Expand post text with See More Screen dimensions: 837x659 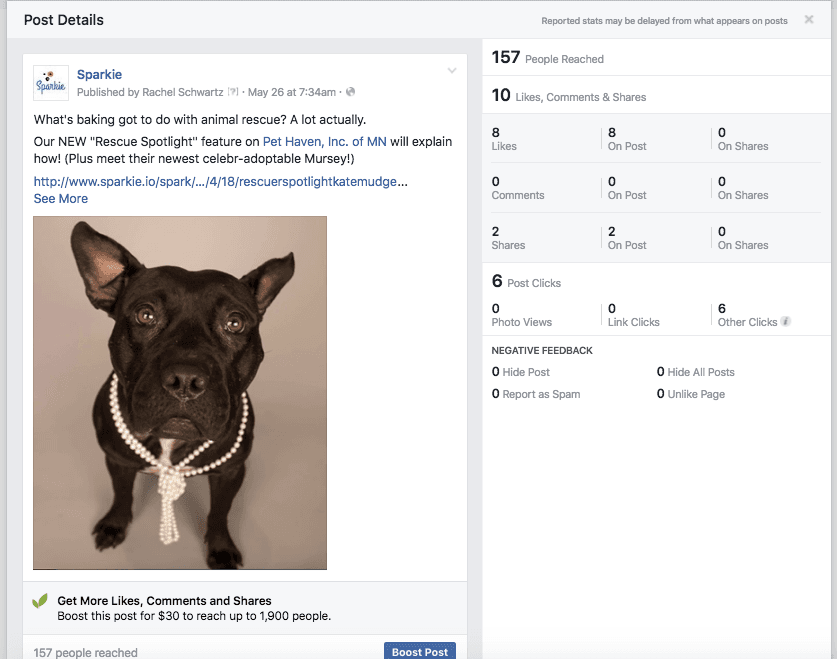tap(60, 199)
